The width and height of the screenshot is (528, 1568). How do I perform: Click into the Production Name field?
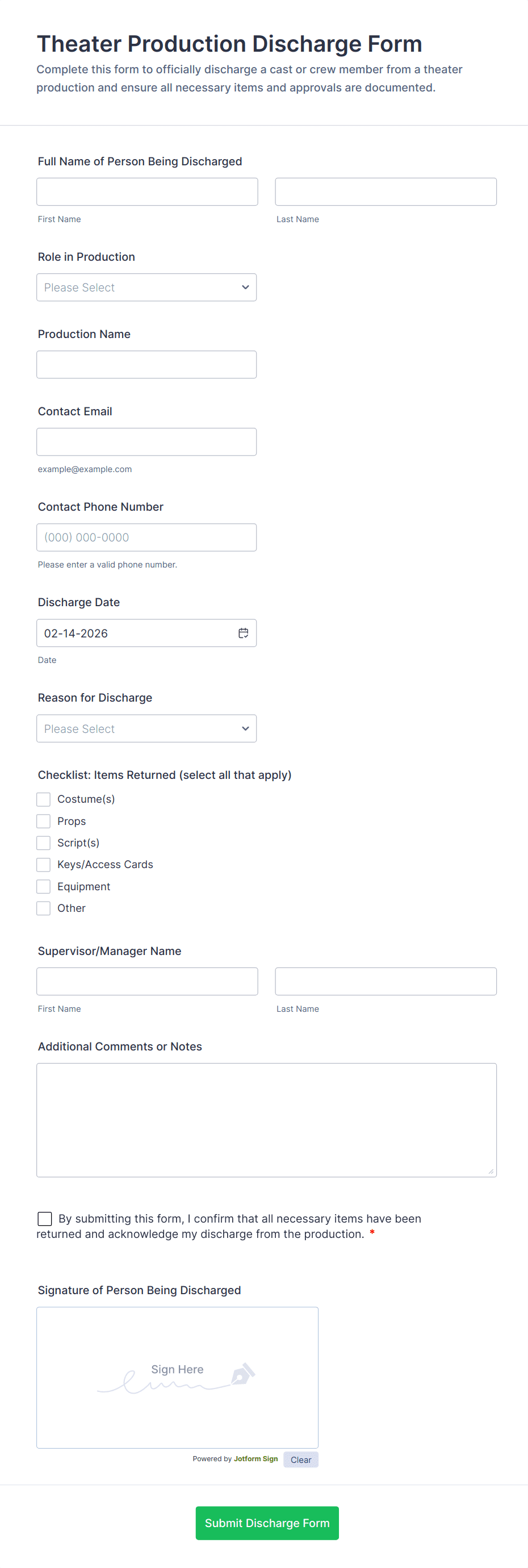pyautogui.click(x=146, y=365)
